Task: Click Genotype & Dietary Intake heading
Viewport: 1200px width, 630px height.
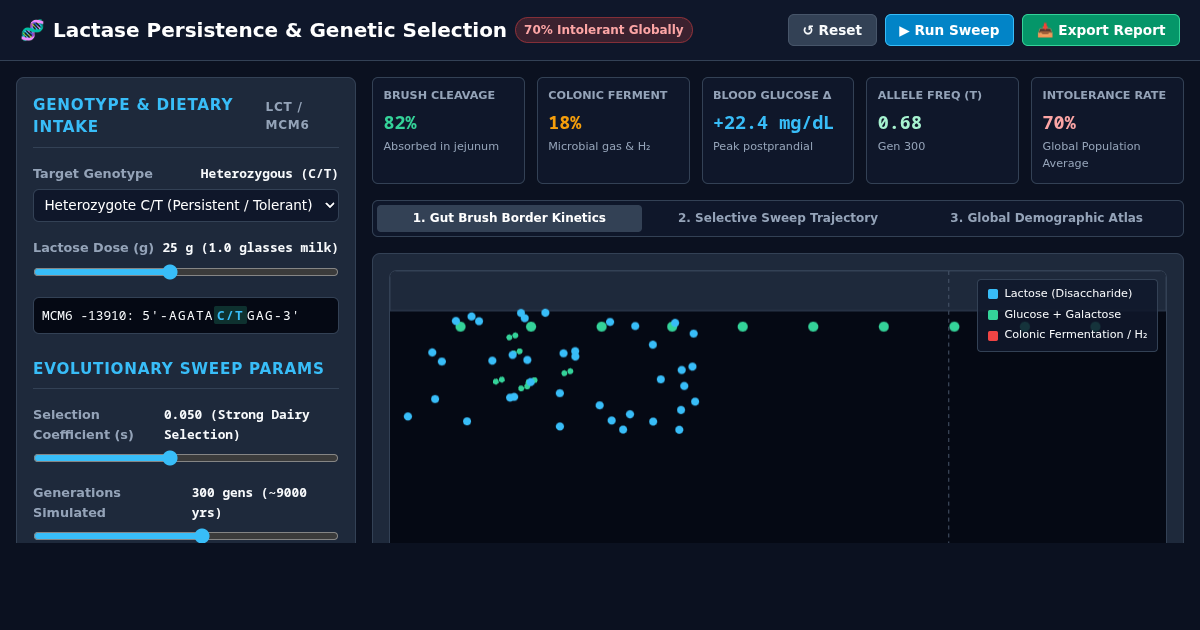Action: click(x=133, y=116)
